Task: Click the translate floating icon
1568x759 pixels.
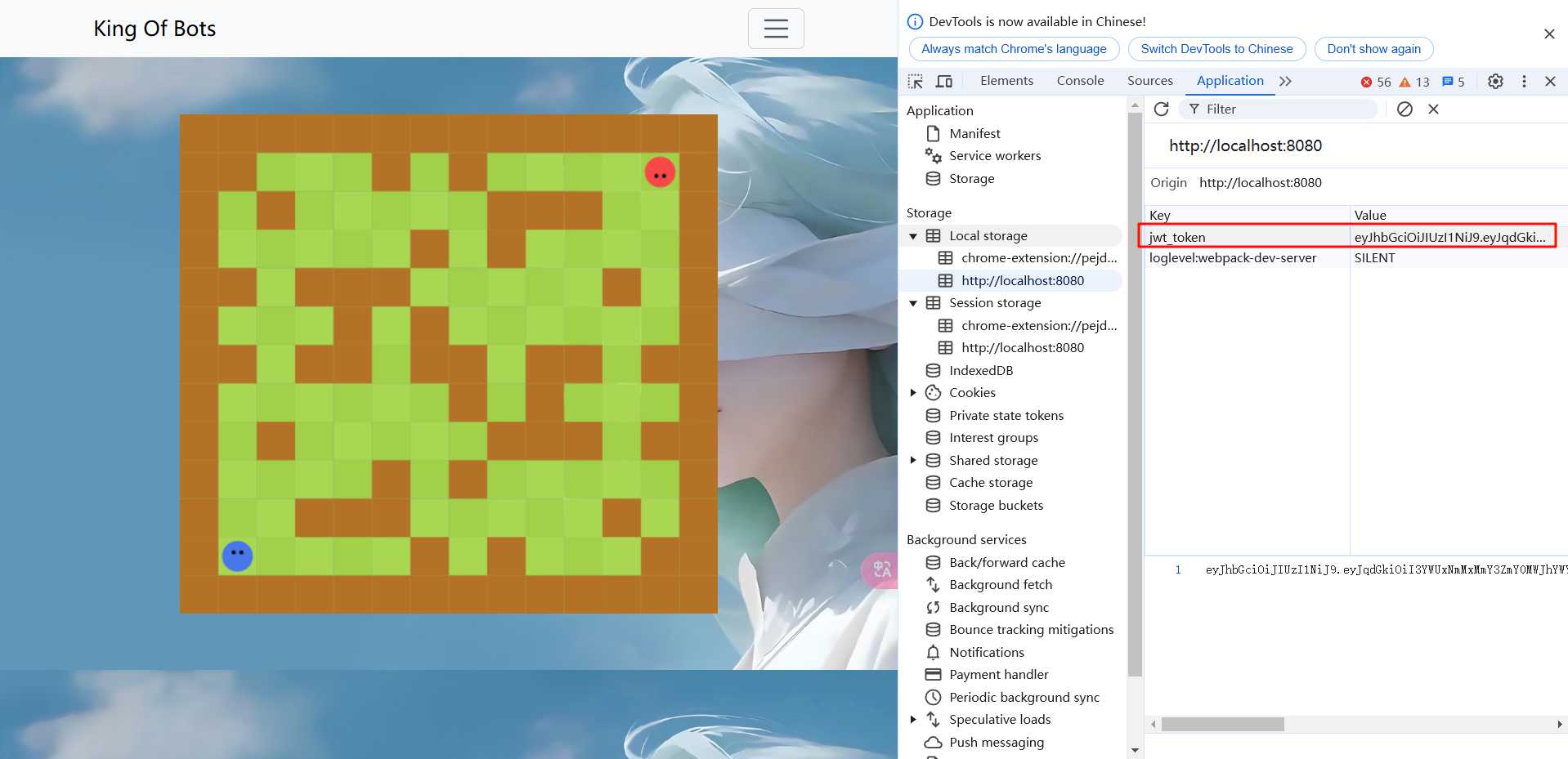Action: point(881,569)
